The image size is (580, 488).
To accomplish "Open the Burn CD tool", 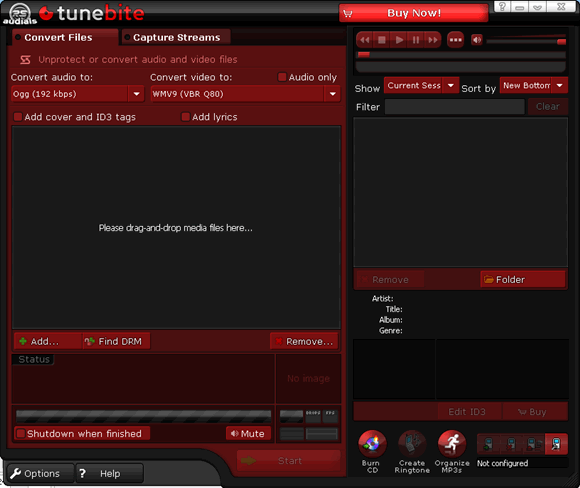I will pos(372,444).
